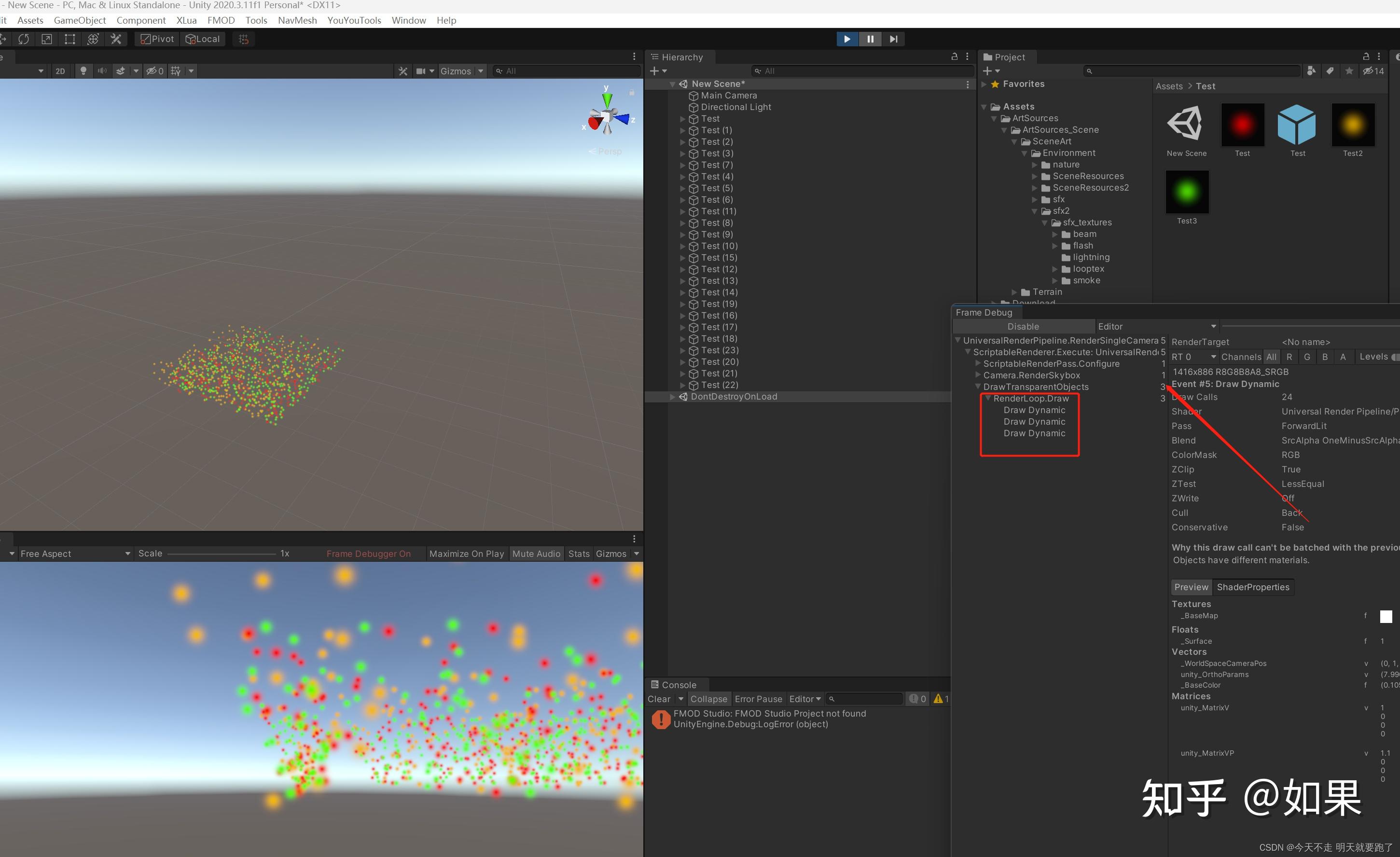Toggle Pivot mode in the toolbar

click(x=156, y=39)
